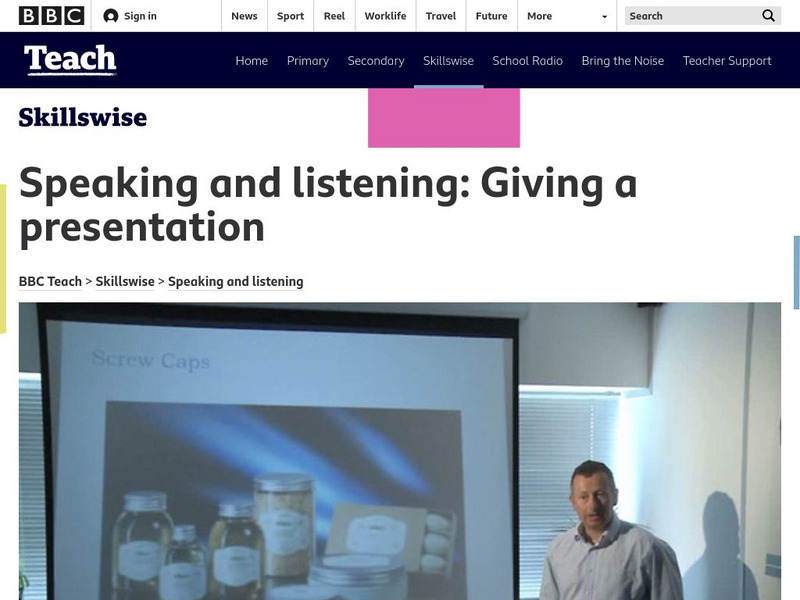Click the presentation video thumbnail
Screen dimensions: 800x600
click(x=400, y=451)
